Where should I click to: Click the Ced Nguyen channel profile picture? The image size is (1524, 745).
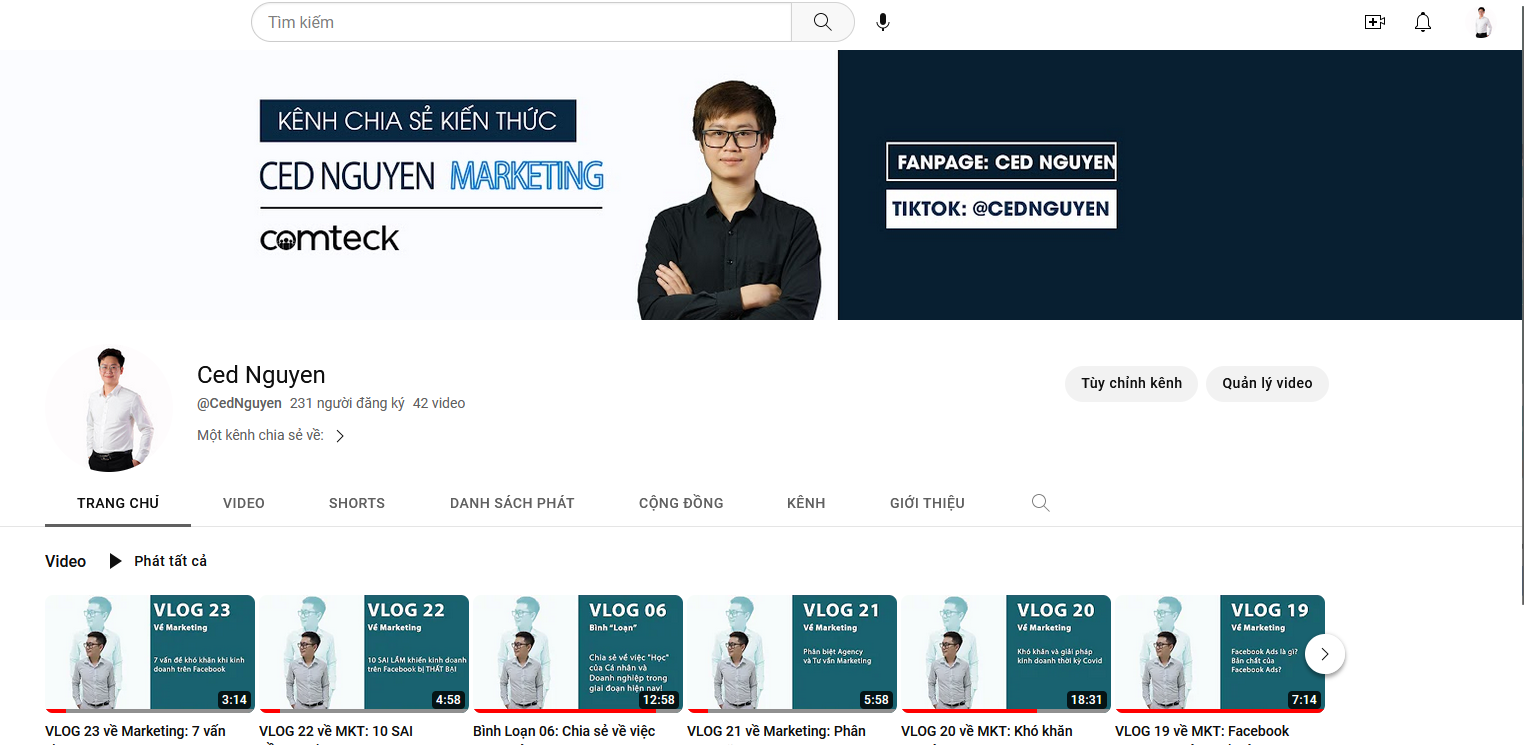coord(109,408)
